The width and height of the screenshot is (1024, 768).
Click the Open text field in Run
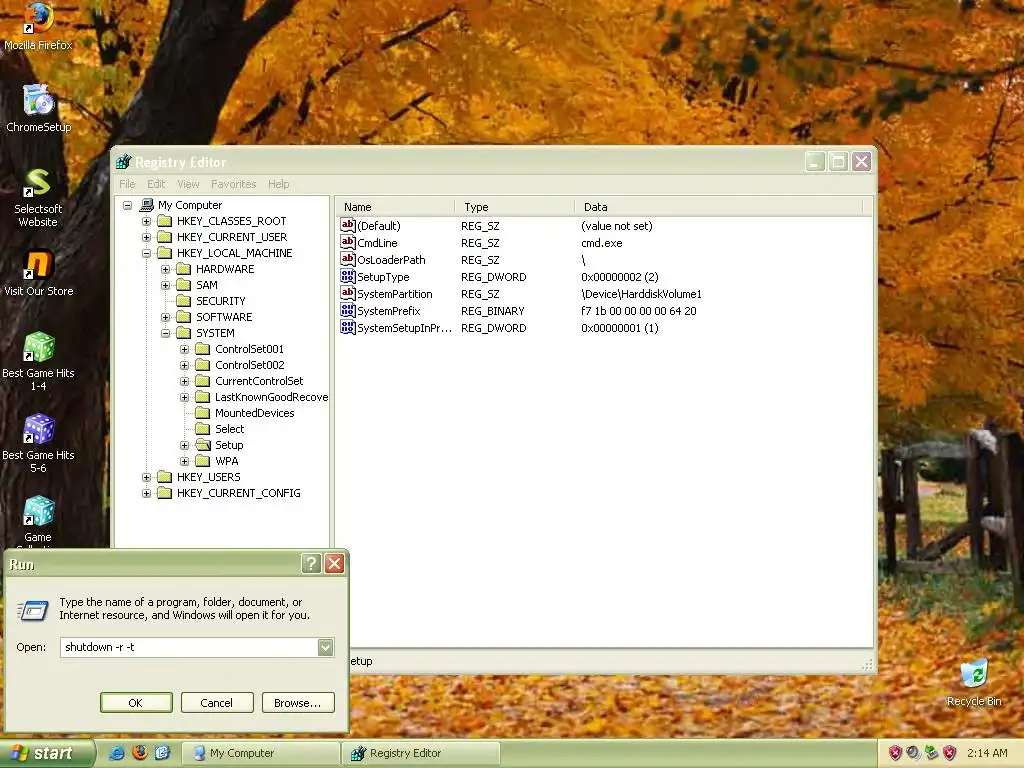[x=189, y=647]
